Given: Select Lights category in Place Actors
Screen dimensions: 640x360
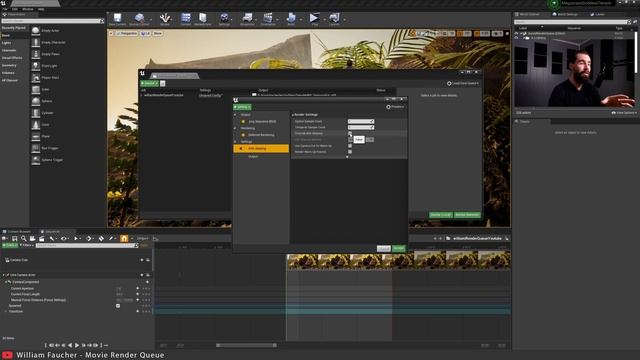Looking at the screenshot, I should [6, 43].
